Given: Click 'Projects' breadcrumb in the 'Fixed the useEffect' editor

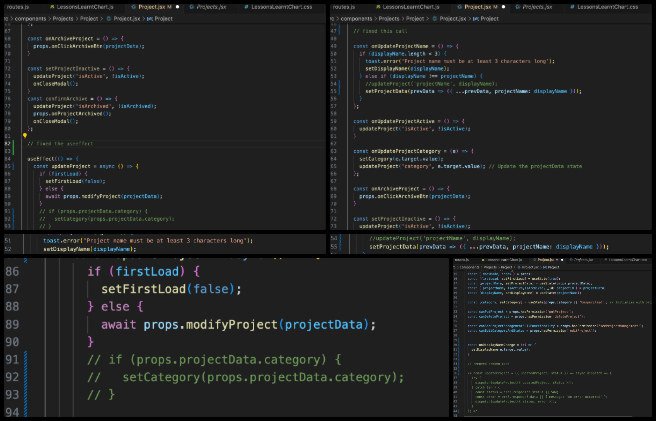Looking at the screenshot, I should [x=63, y=19].
